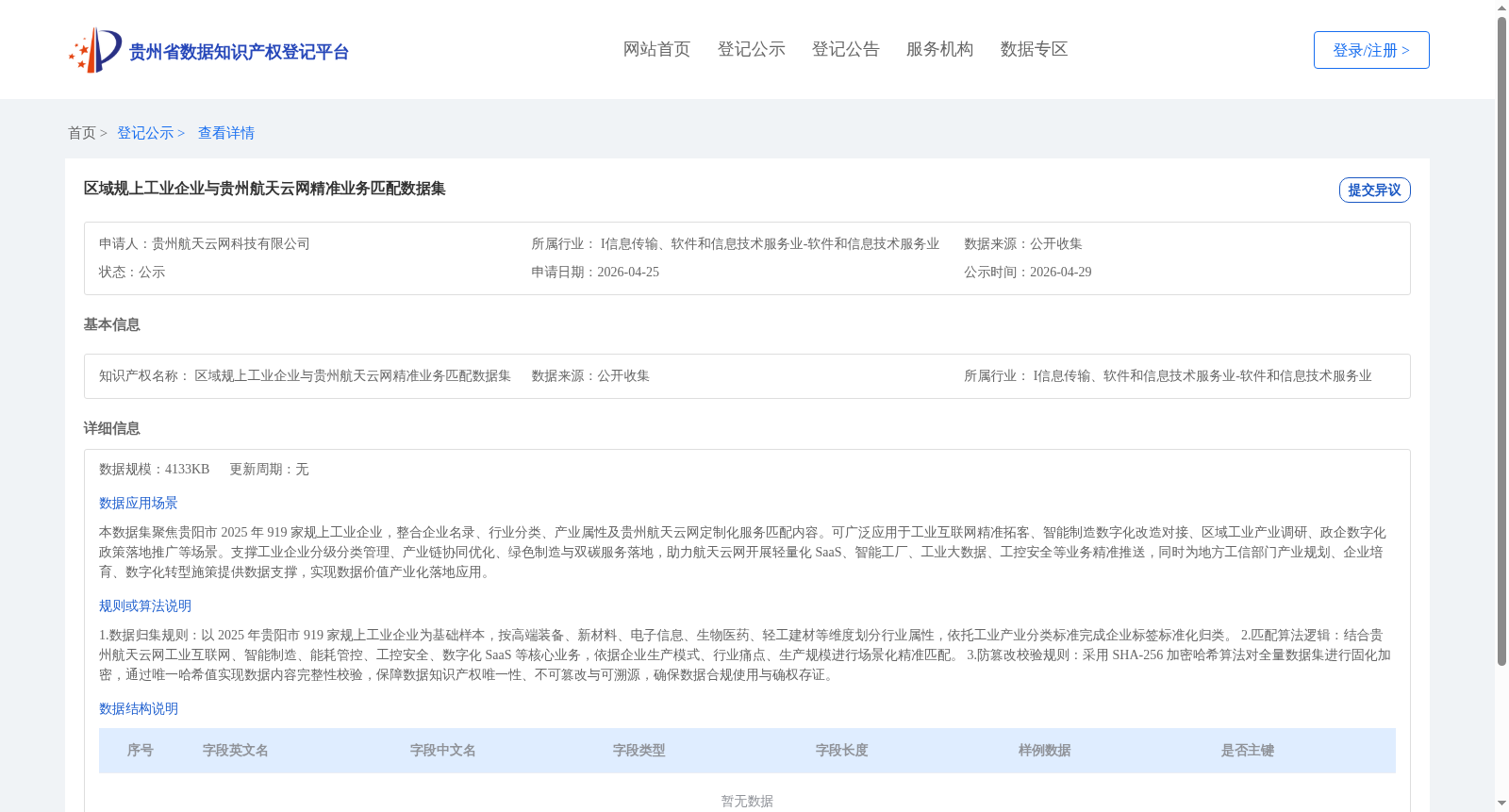Click the 是否主键 column header
Screen dimensions: 1509x812
click(x=1248, y=750)
